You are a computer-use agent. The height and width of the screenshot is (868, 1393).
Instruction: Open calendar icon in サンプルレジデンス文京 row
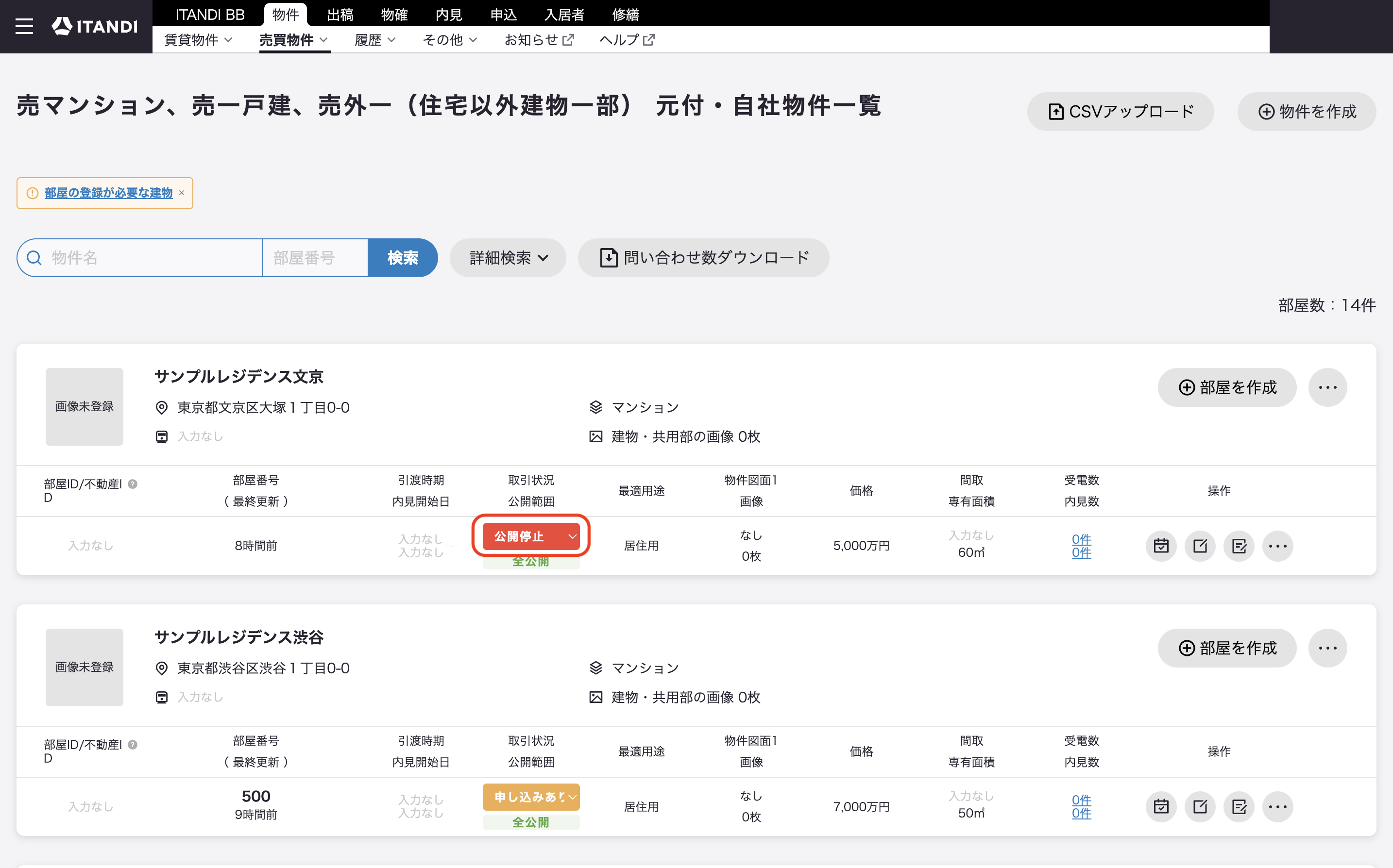pos(1161,545)
